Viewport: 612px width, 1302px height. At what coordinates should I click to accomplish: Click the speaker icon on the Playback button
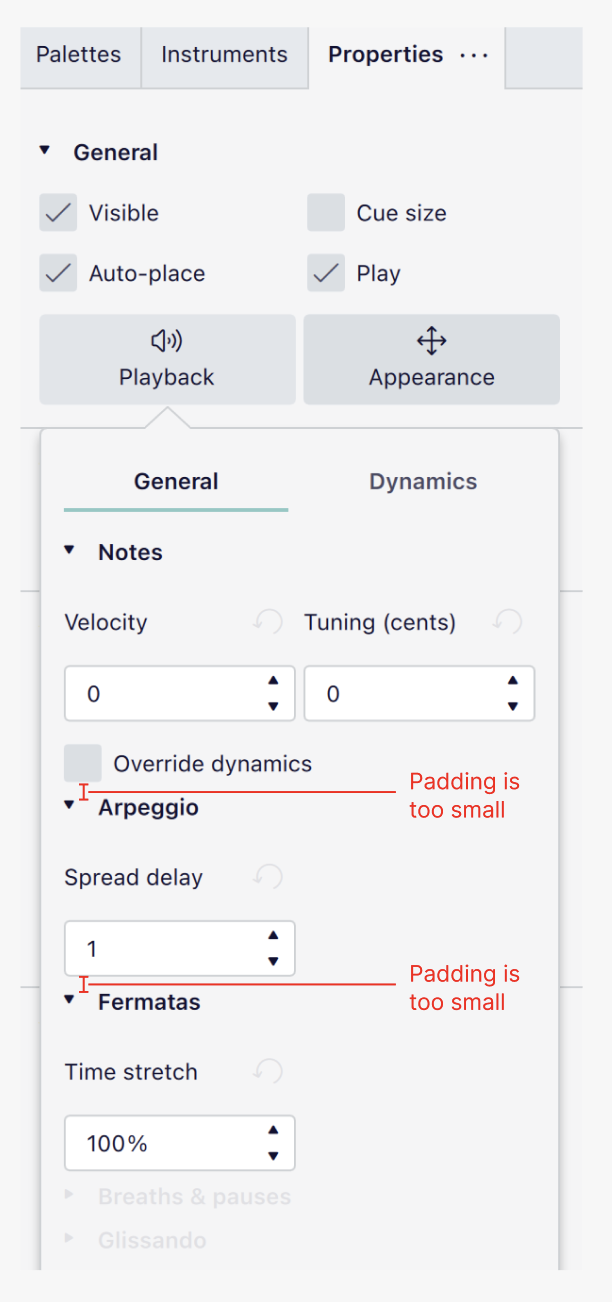tap(166, 341)
